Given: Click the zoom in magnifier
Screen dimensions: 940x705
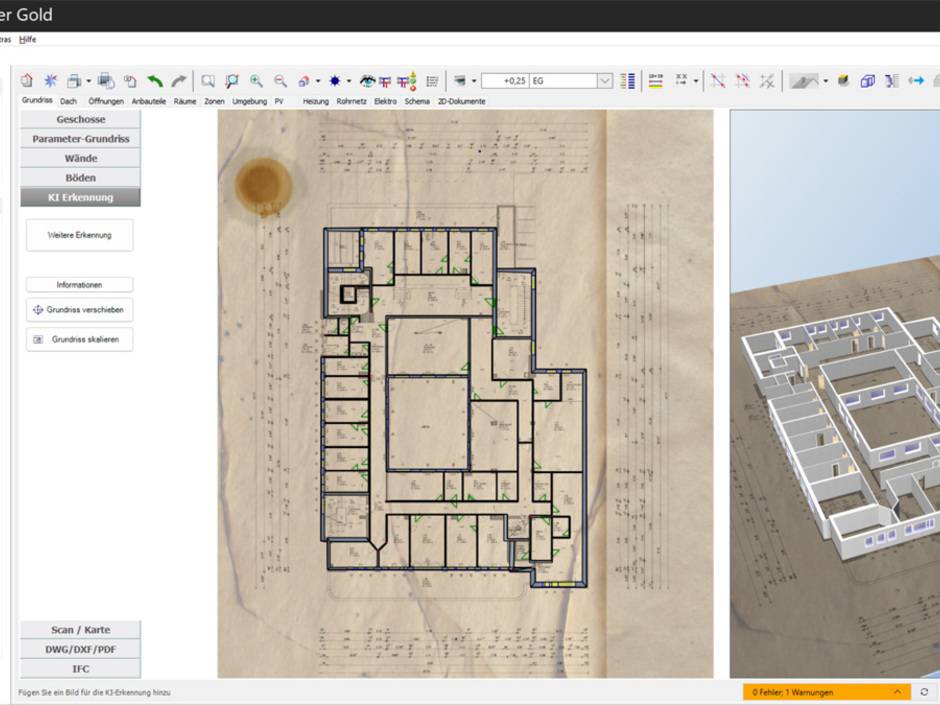Looking at the screenshot, I should point(256,81).
